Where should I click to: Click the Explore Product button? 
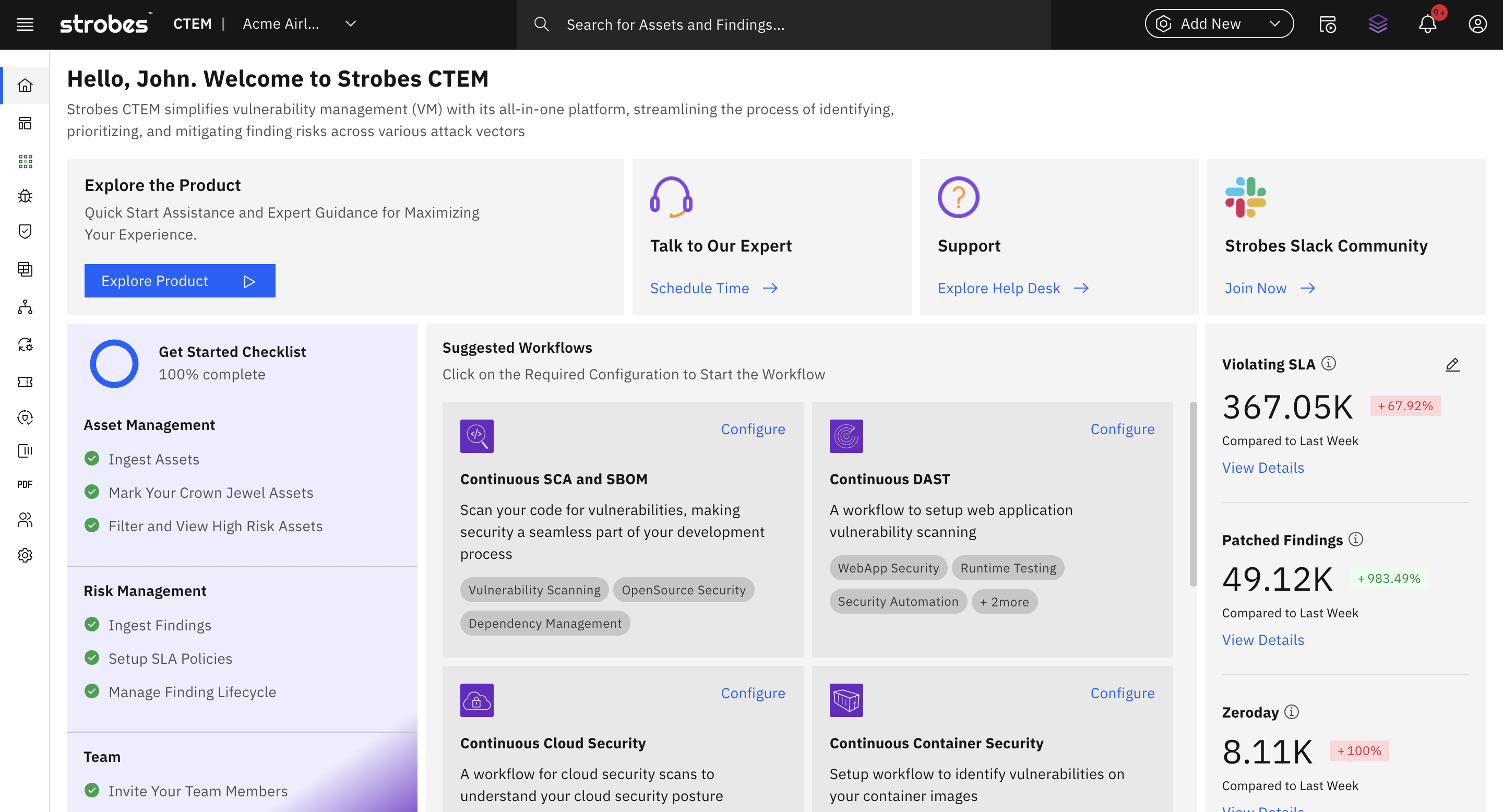180,281
